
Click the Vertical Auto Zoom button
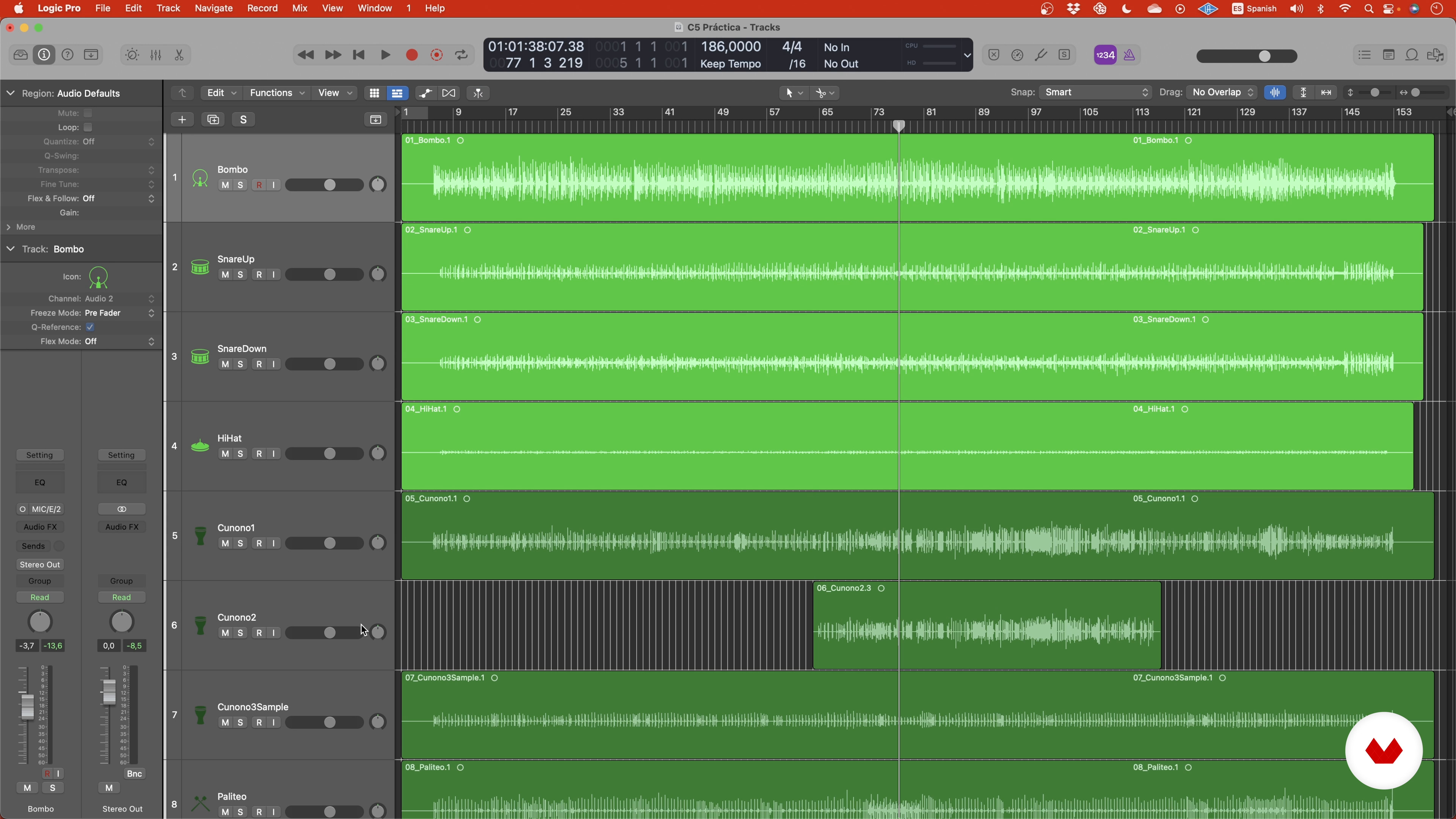coord(1304,93)
